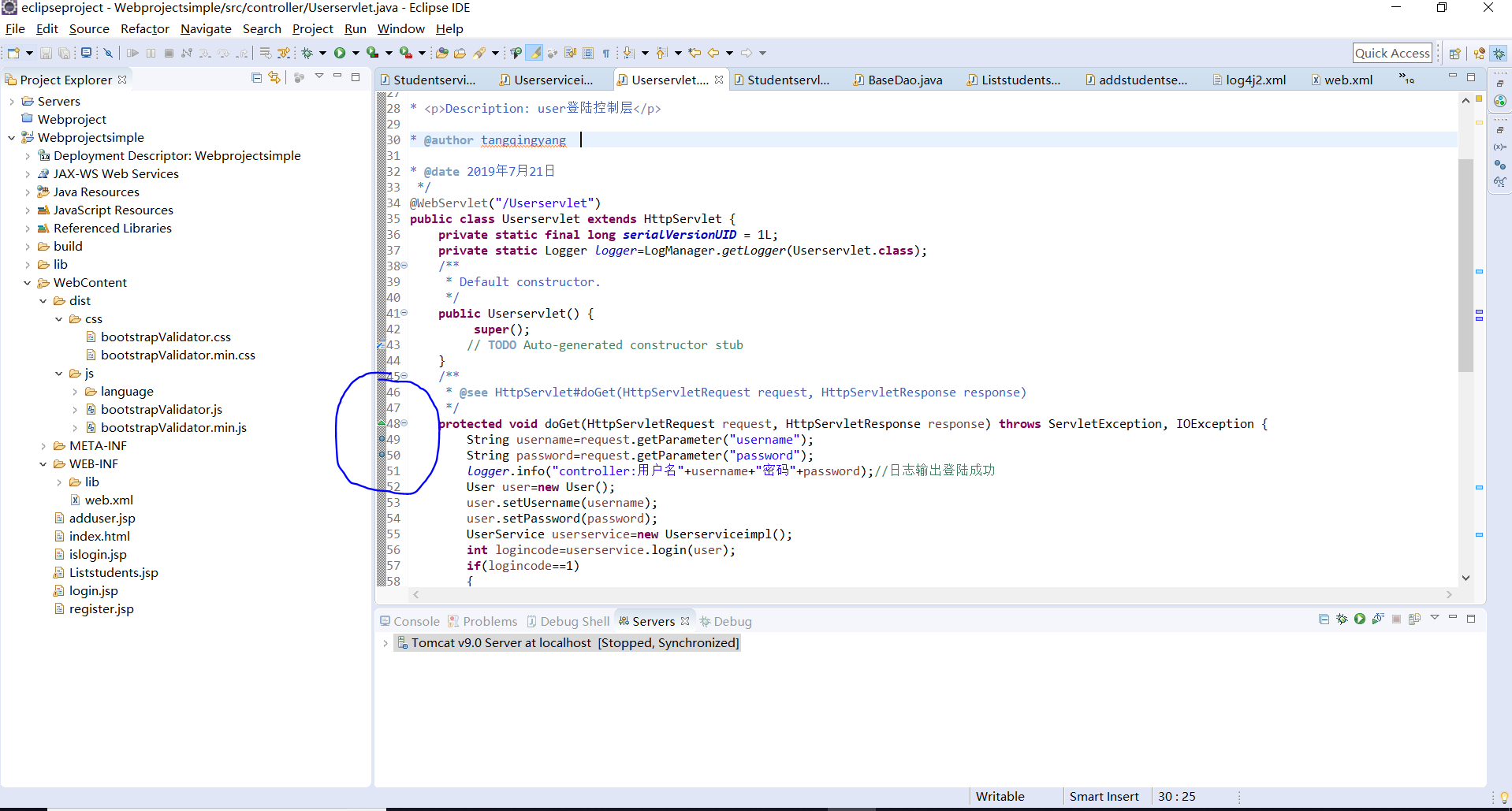Click the Open Perspective icon beside Quick Access
Viewport: 1512px width, 811px height.
(x=1455, y=54)
